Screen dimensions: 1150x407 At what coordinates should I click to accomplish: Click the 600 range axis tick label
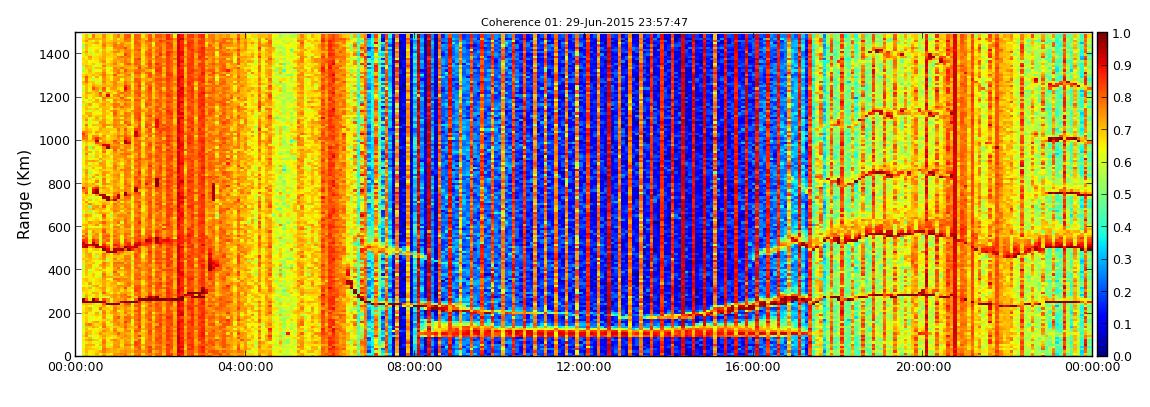click(x=60, y=227)
